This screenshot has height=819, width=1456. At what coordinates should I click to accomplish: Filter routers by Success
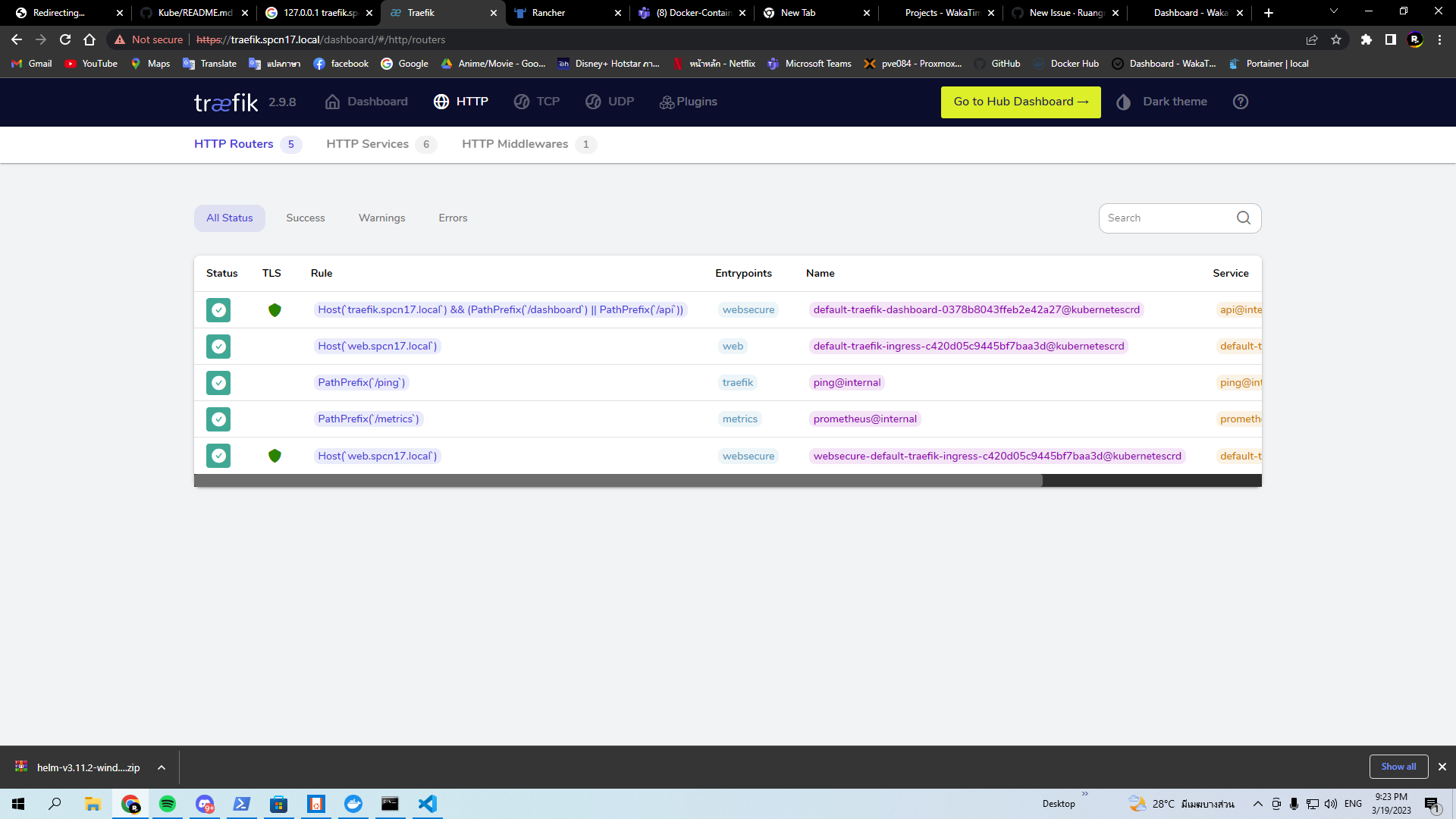306,218
